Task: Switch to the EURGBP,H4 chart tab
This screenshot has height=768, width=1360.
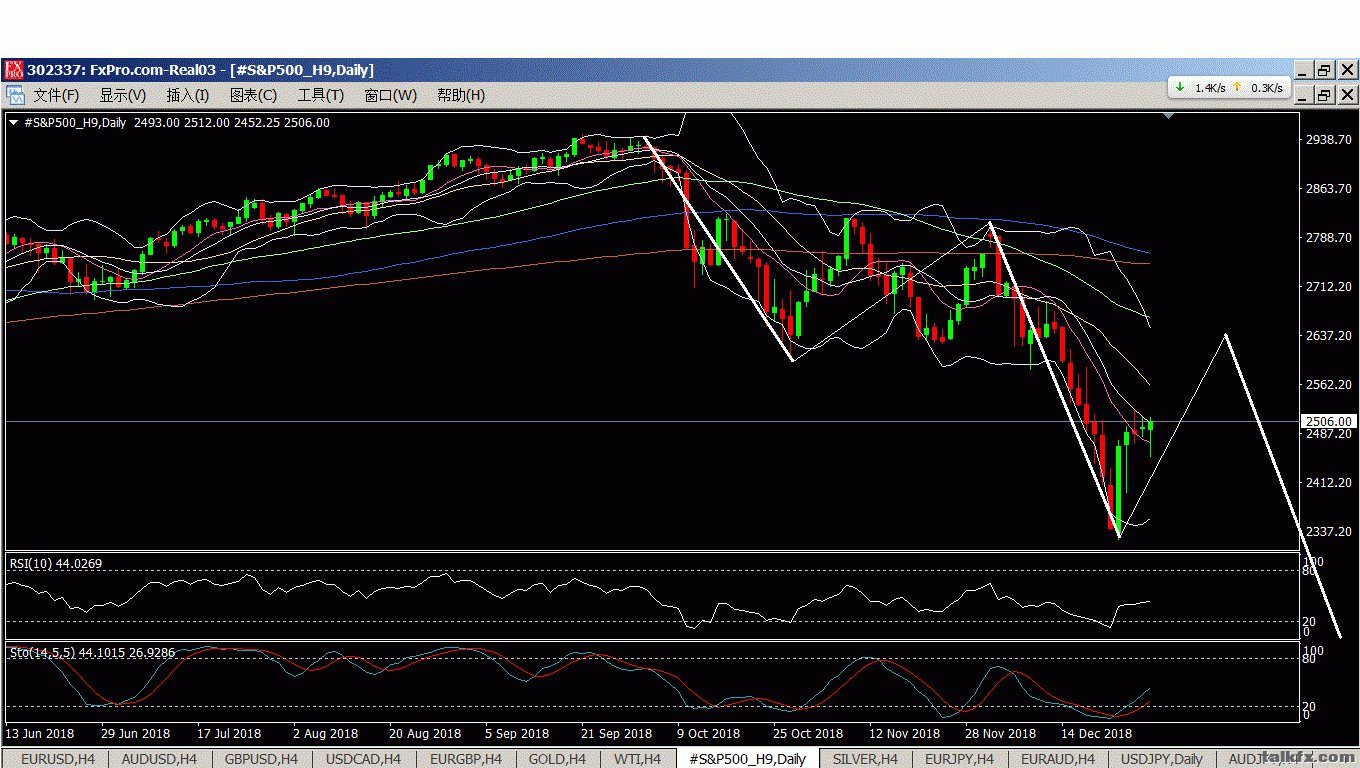Action: (x=466, y=759)
